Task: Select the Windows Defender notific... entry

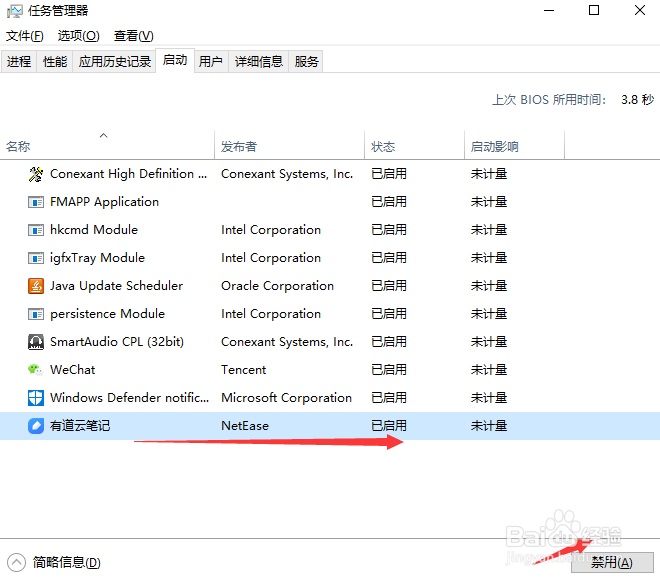Action: pyautogui.click(x=129, y=397)
